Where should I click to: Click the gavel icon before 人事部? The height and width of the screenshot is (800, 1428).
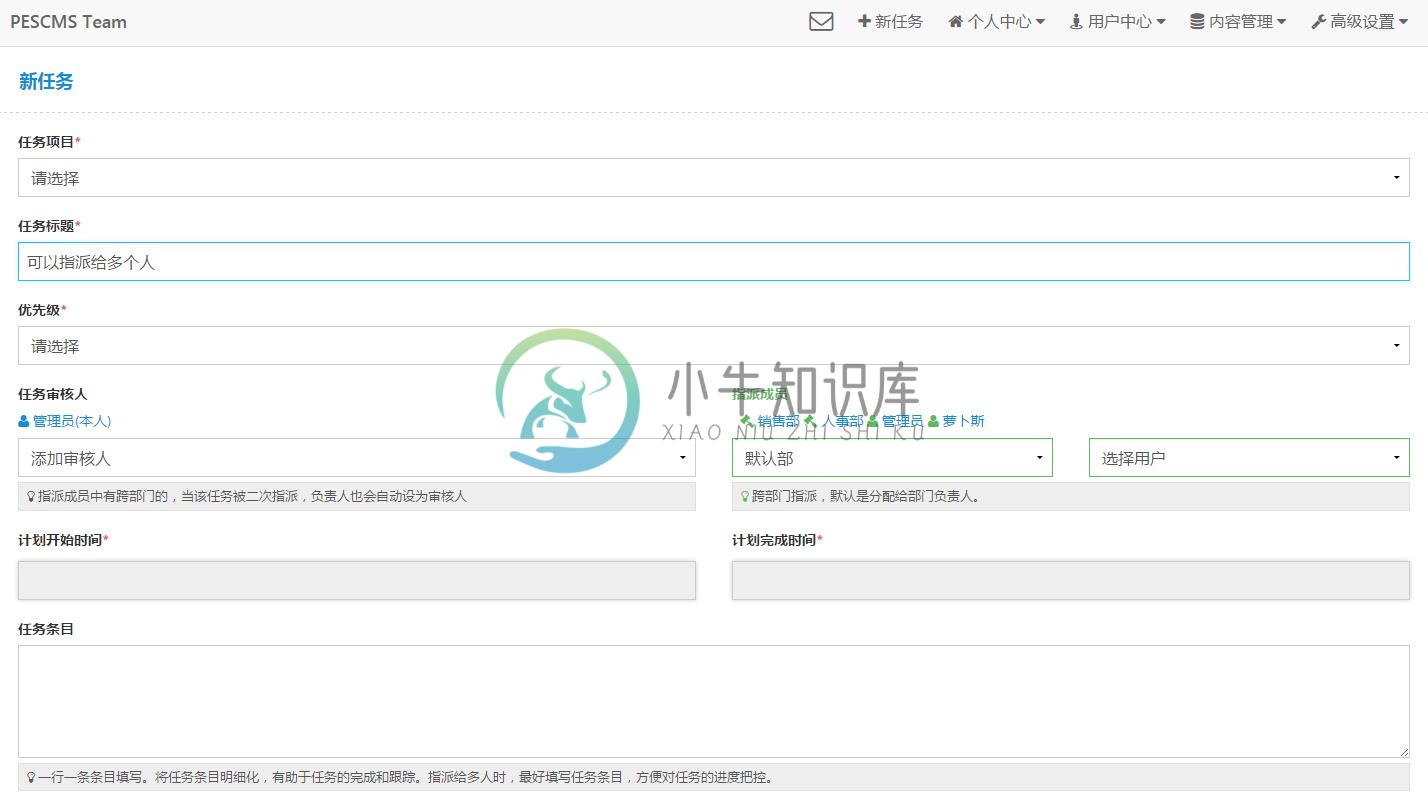810,421
